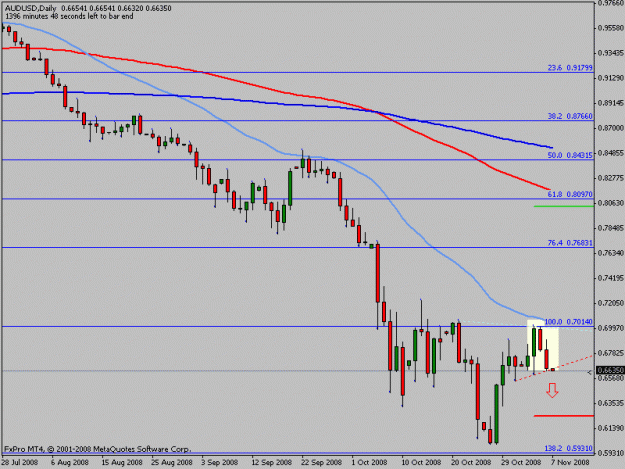
Task: Click the '28 Jul 2008' date label
Action: click(x=20, y=462)
